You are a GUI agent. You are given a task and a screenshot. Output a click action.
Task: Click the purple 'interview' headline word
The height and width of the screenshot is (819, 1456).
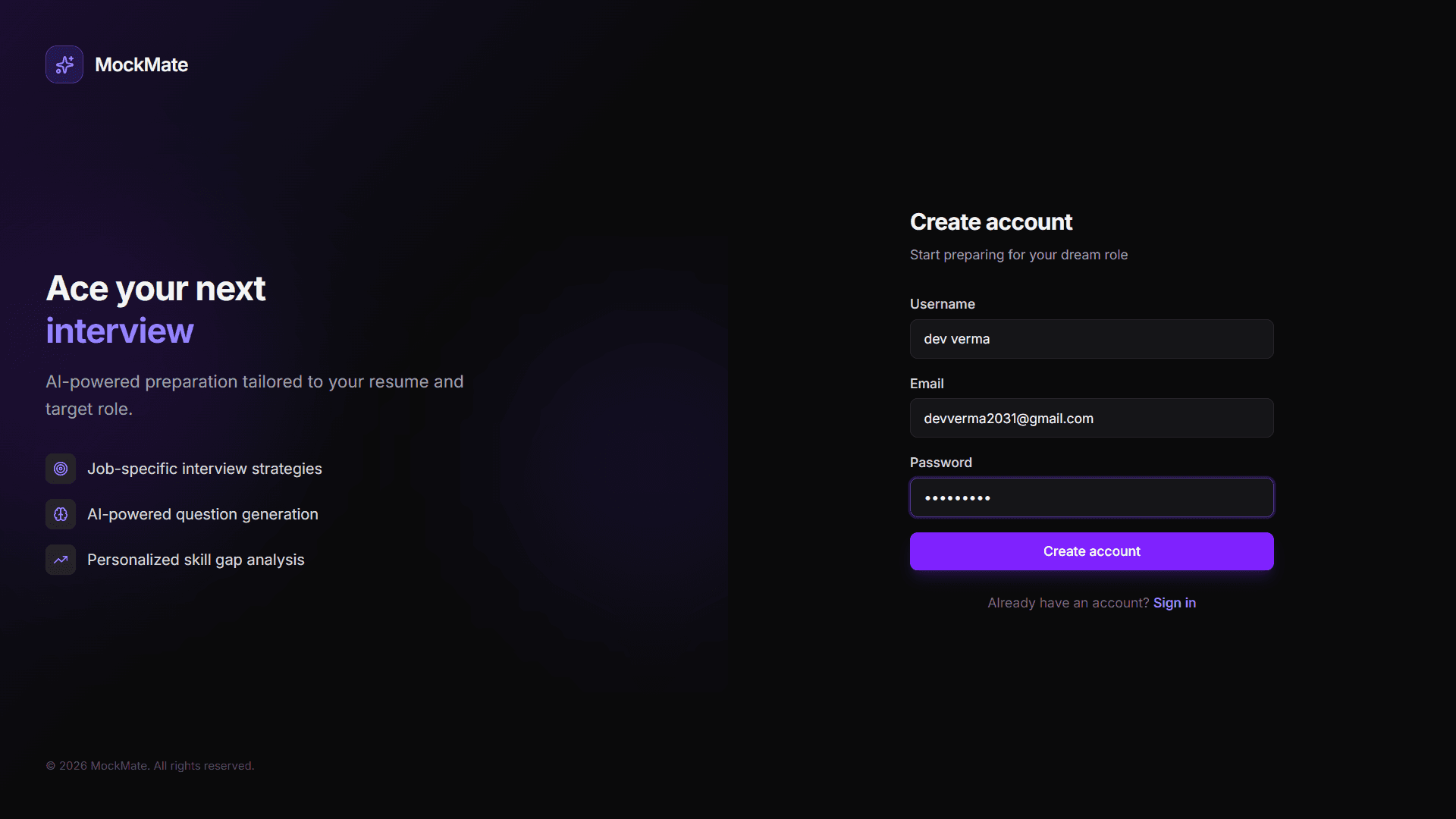coord(120,331)
